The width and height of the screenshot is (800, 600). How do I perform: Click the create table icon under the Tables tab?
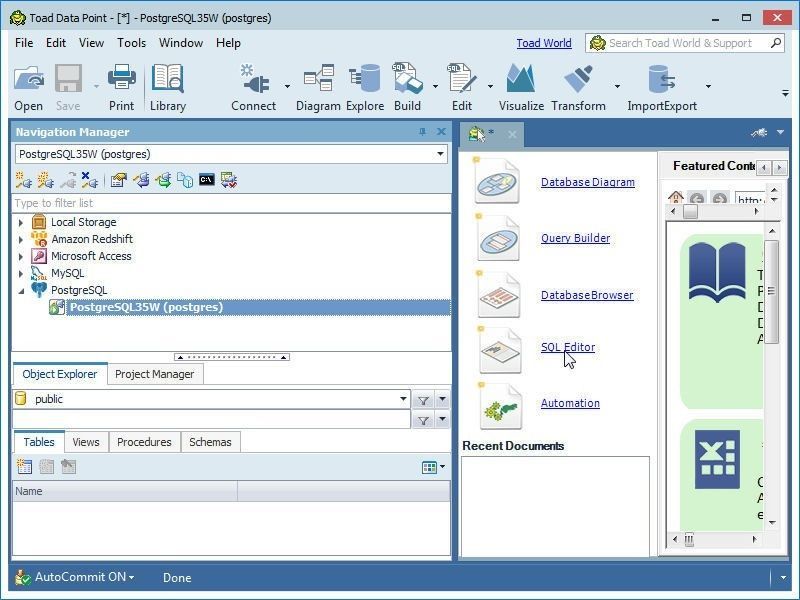click(x=24, y=467)
